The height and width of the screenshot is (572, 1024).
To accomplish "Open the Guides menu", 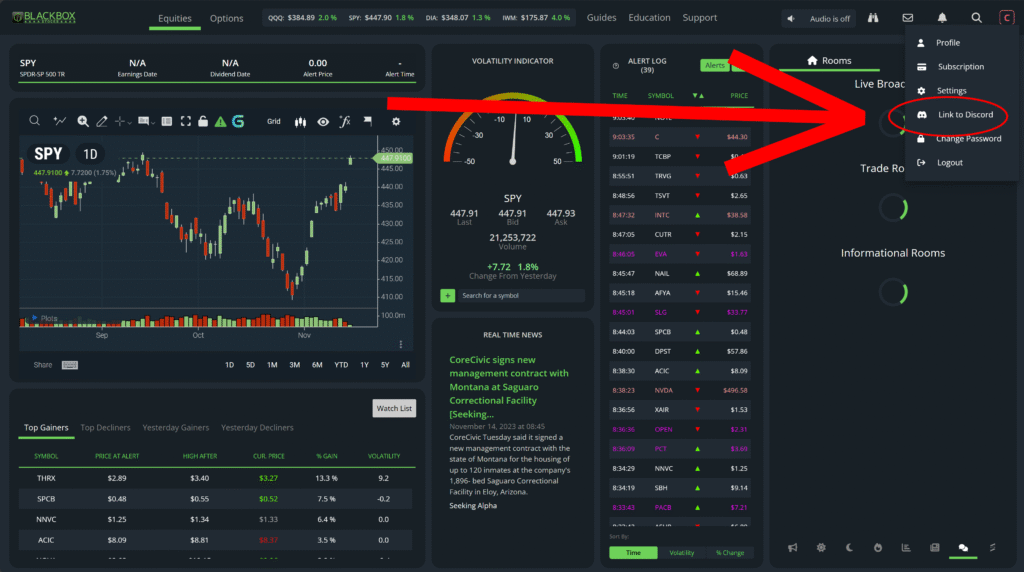I will pyautogui.click(x=601, y=18).
